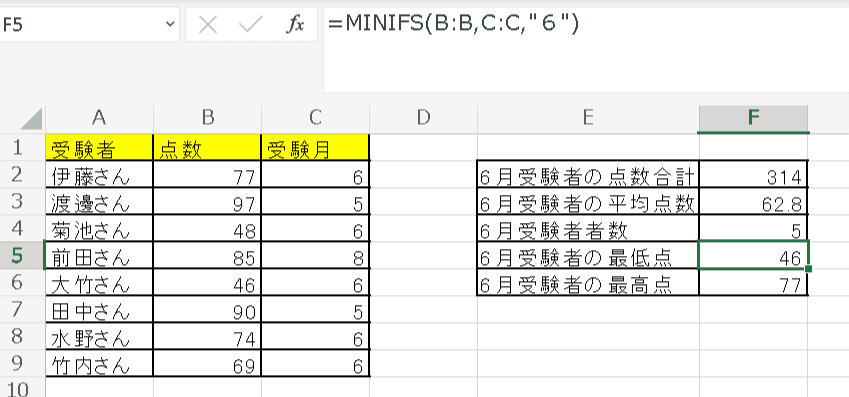Viewport: 849px width, 397px height.
Task: Select the yellow 受験月 header cell
Action: 316,147
